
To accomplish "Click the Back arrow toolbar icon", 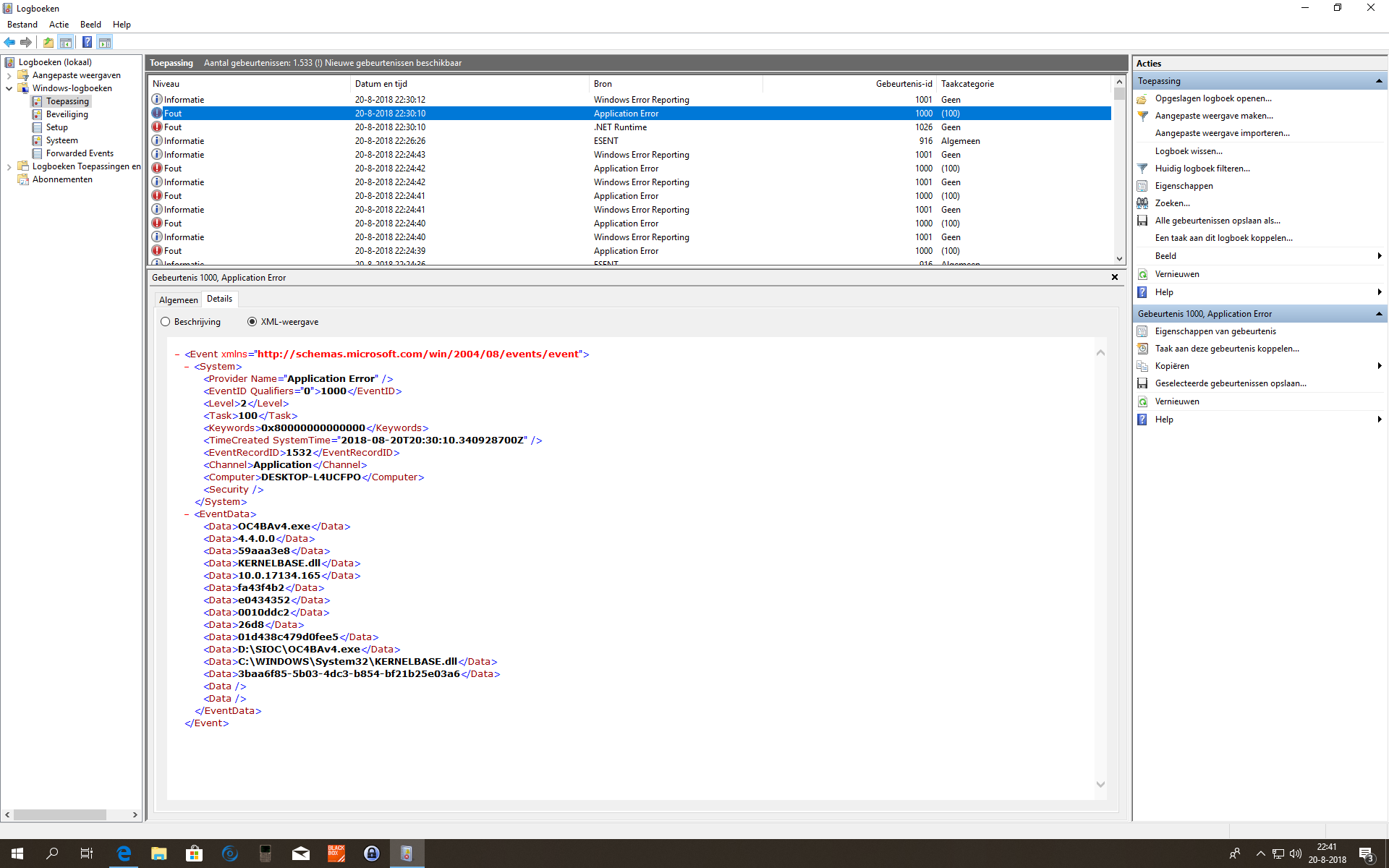I will tap(9, 43).
